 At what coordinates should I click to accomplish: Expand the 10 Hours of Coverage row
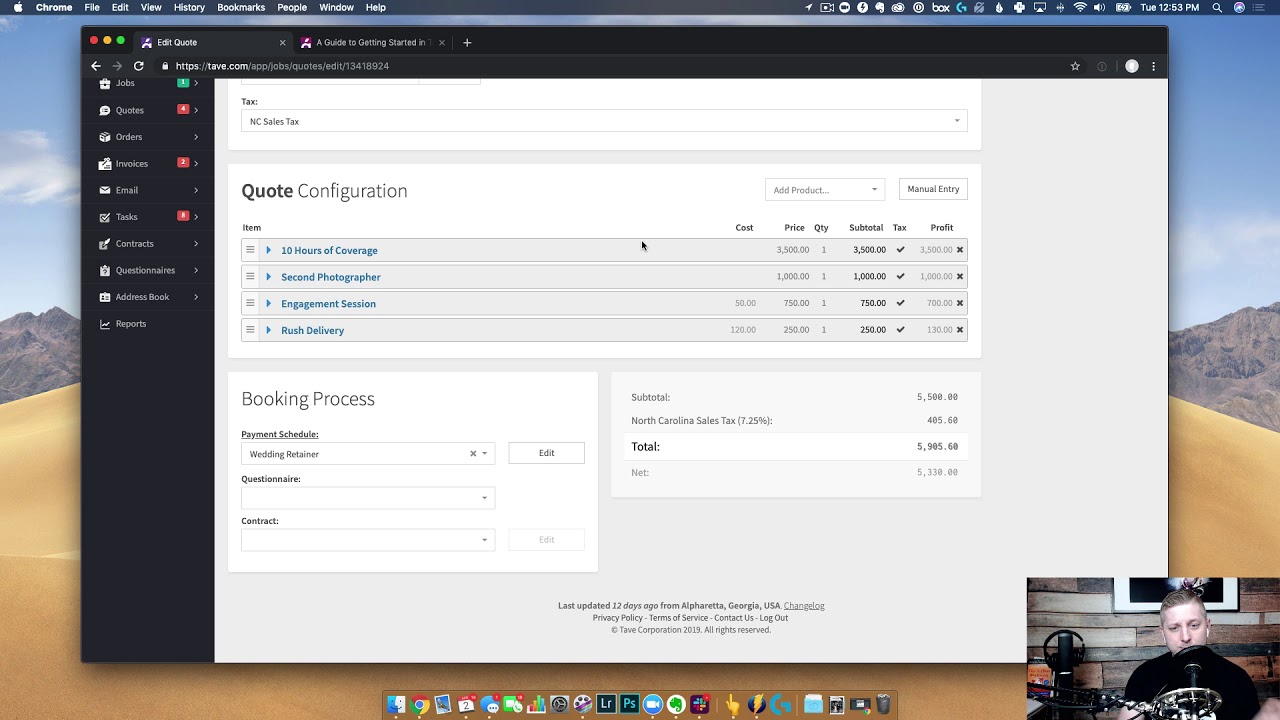point(268,250)
